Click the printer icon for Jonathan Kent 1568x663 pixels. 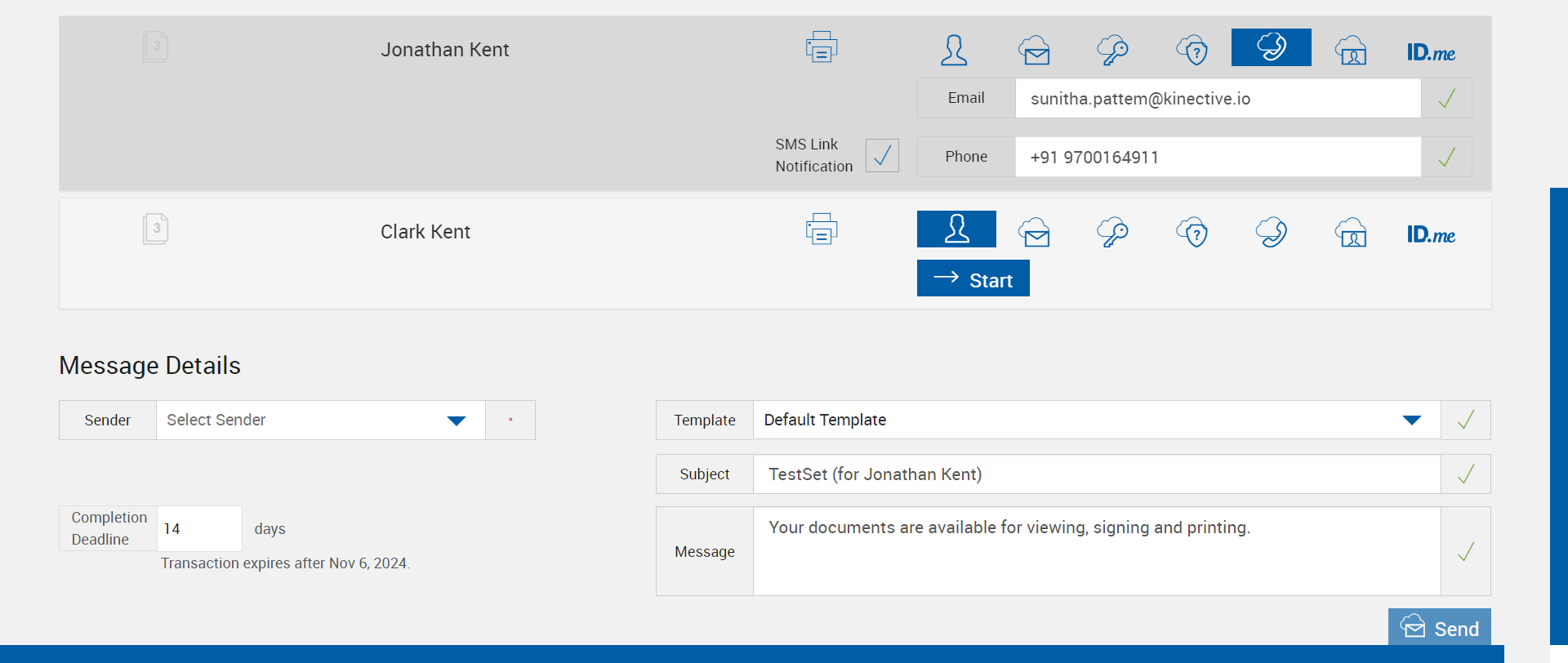(x=821, y=47)
